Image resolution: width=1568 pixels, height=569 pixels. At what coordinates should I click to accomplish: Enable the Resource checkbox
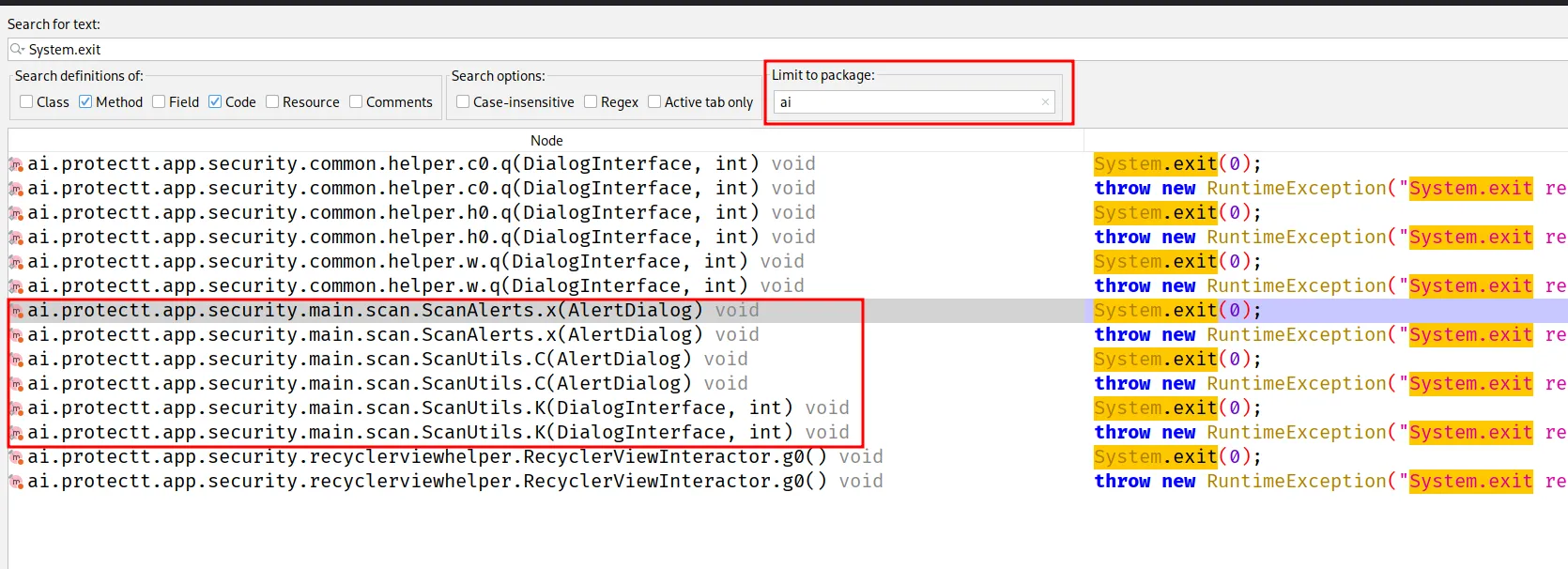pos(272,101)
